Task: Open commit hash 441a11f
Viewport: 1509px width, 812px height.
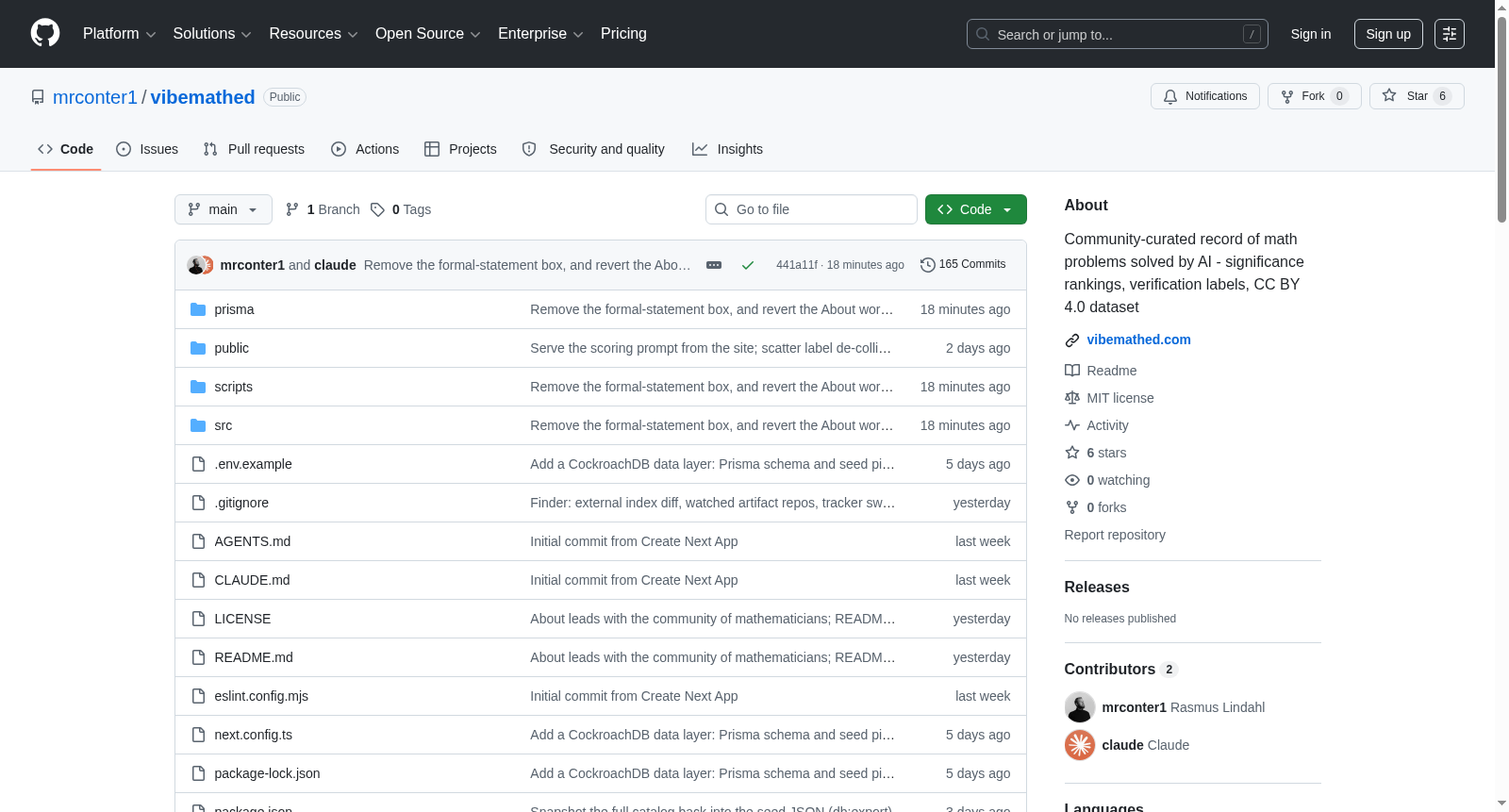Action: tap(797, 265)
